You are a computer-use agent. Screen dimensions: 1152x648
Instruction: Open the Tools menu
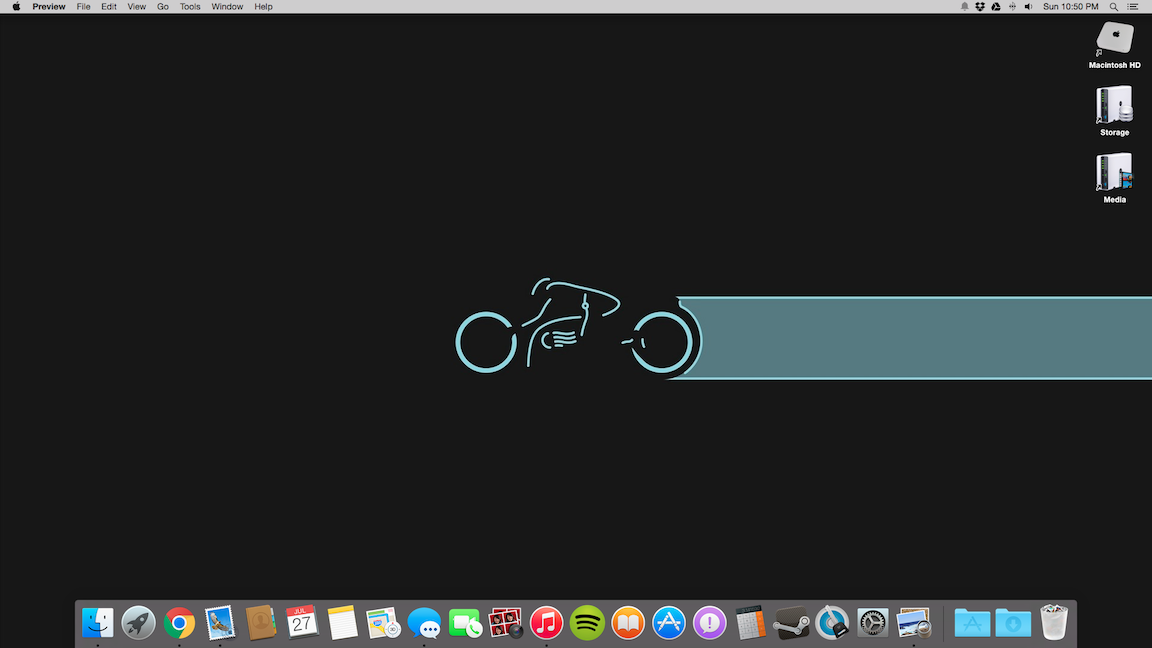click(190, 7)
